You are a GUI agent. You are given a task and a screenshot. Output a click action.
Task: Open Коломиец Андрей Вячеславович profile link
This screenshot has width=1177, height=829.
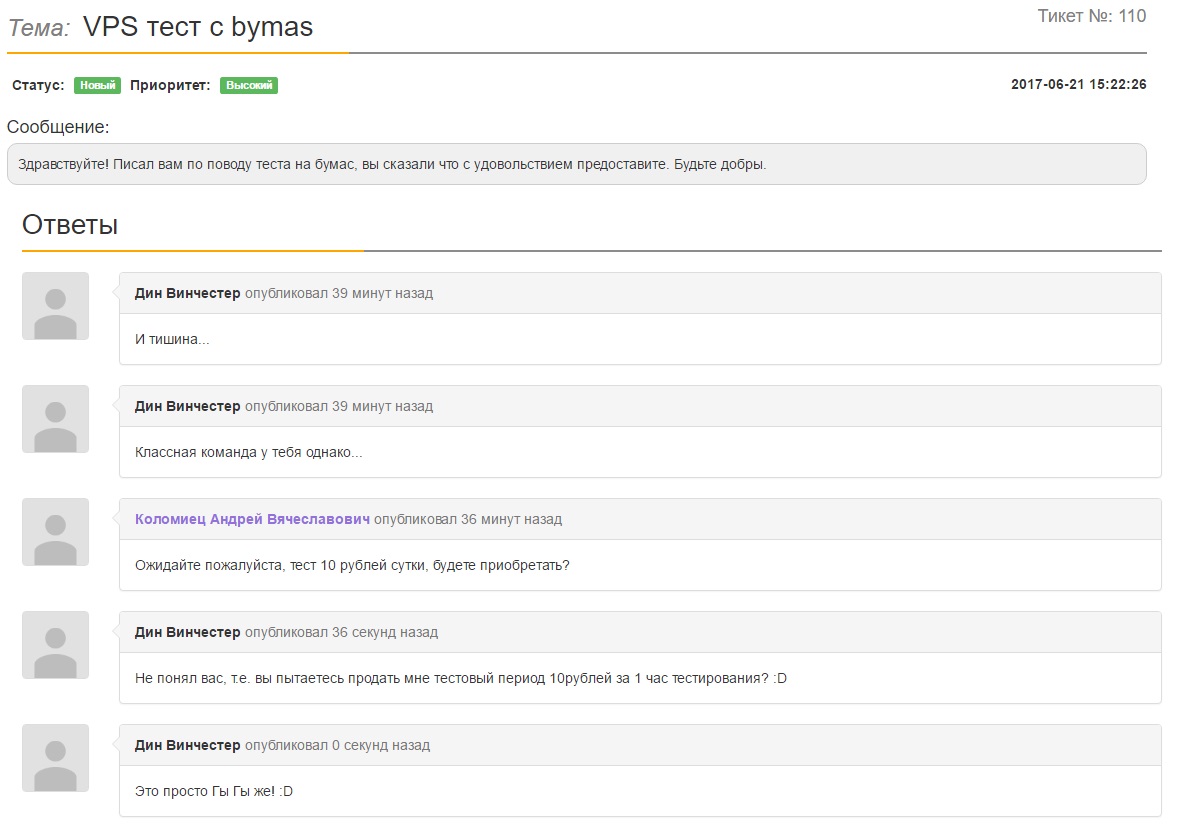[x=252, y=519]
